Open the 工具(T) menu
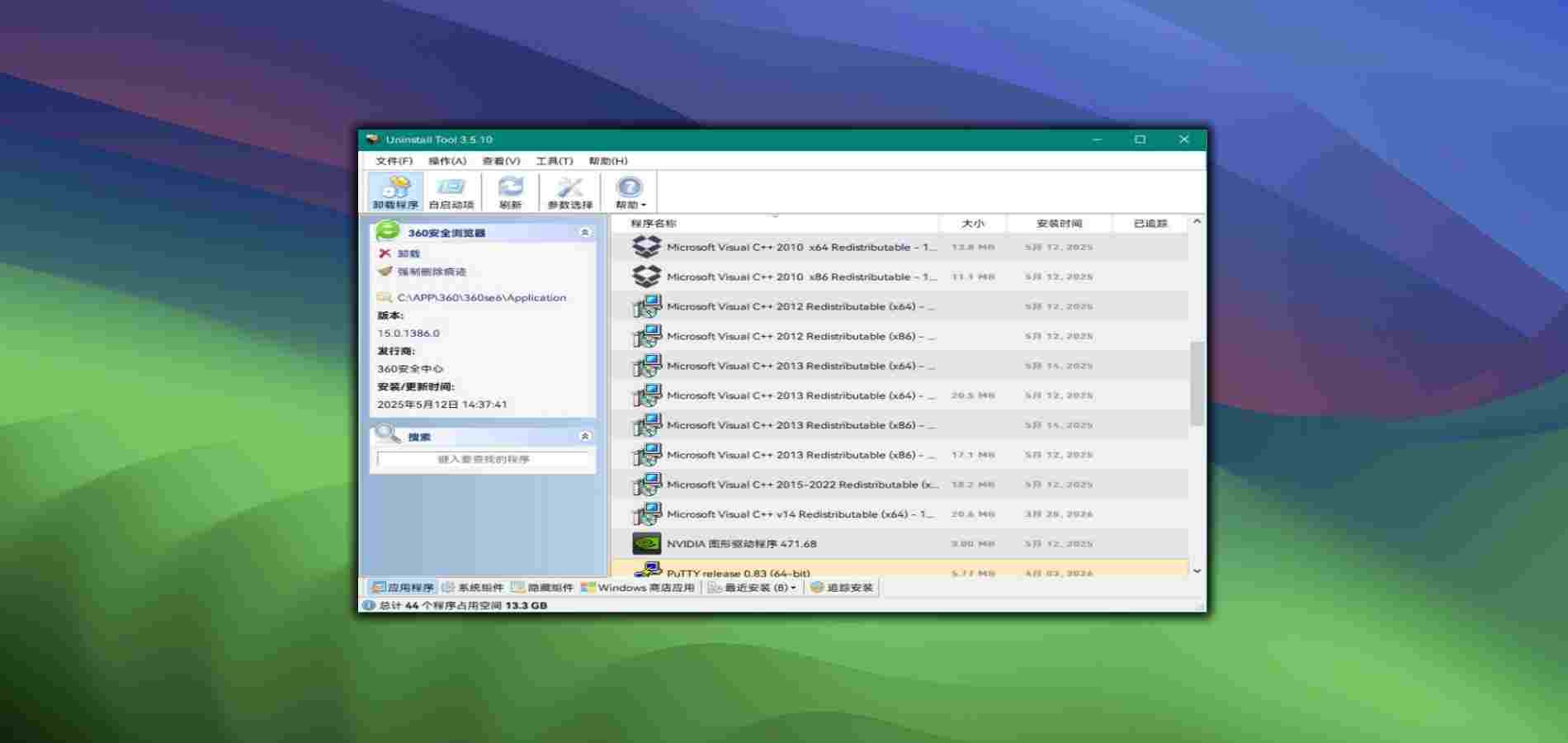Viewport: 1568px width, 743px height. tap(554, 161)
